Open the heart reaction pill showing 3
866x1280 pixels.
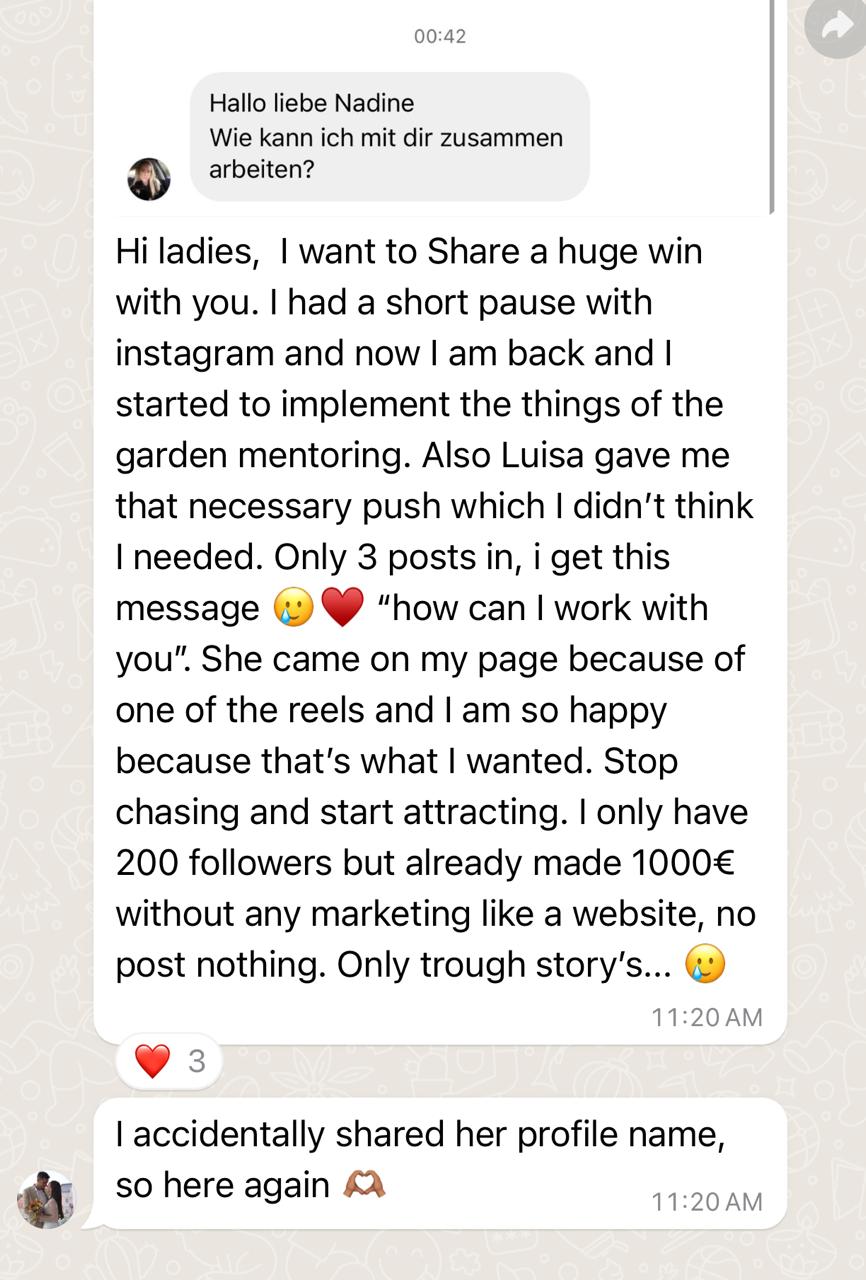click(x=169, y=1061)
